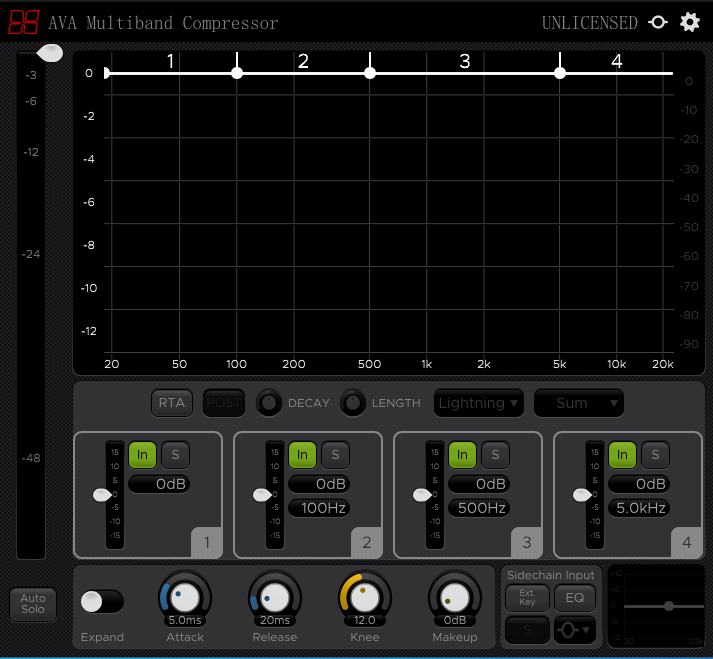The image size is (713, 659).
Task: Toggle the In button for band 2
Action: coord(302,454)
